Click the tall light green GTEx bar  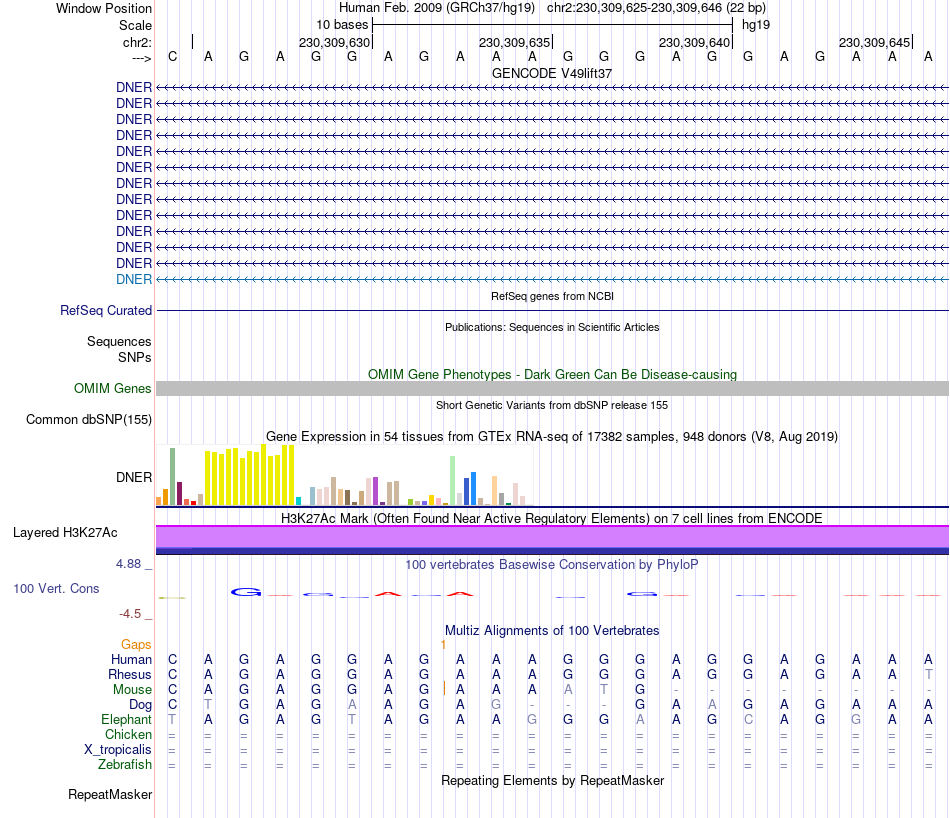coord(453,480)
